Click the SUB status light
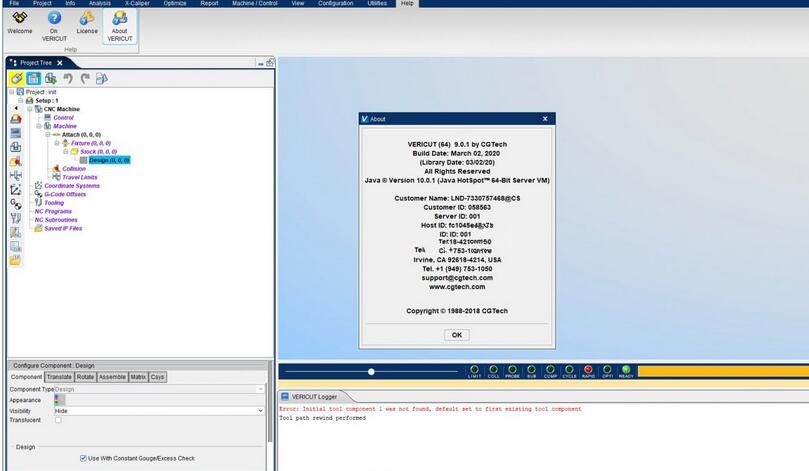This screenshot has height=471, width=809. [531, 369]
